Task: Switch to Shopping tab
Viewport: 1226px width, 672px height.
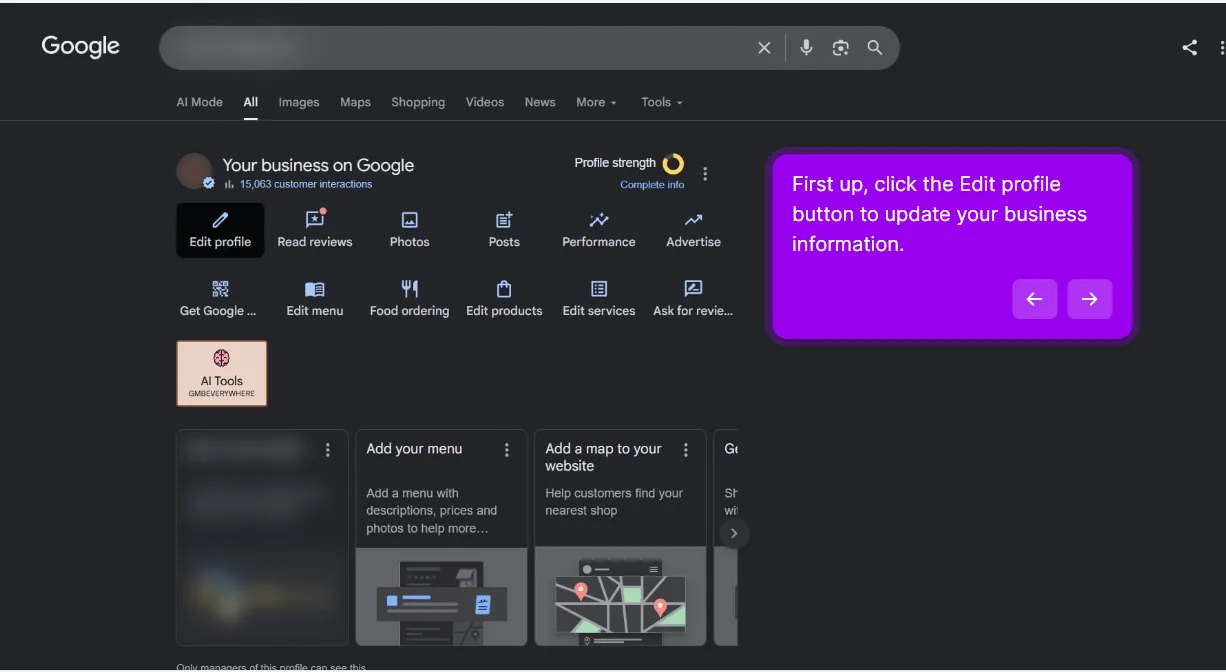Action: click(x=418, y=102)
